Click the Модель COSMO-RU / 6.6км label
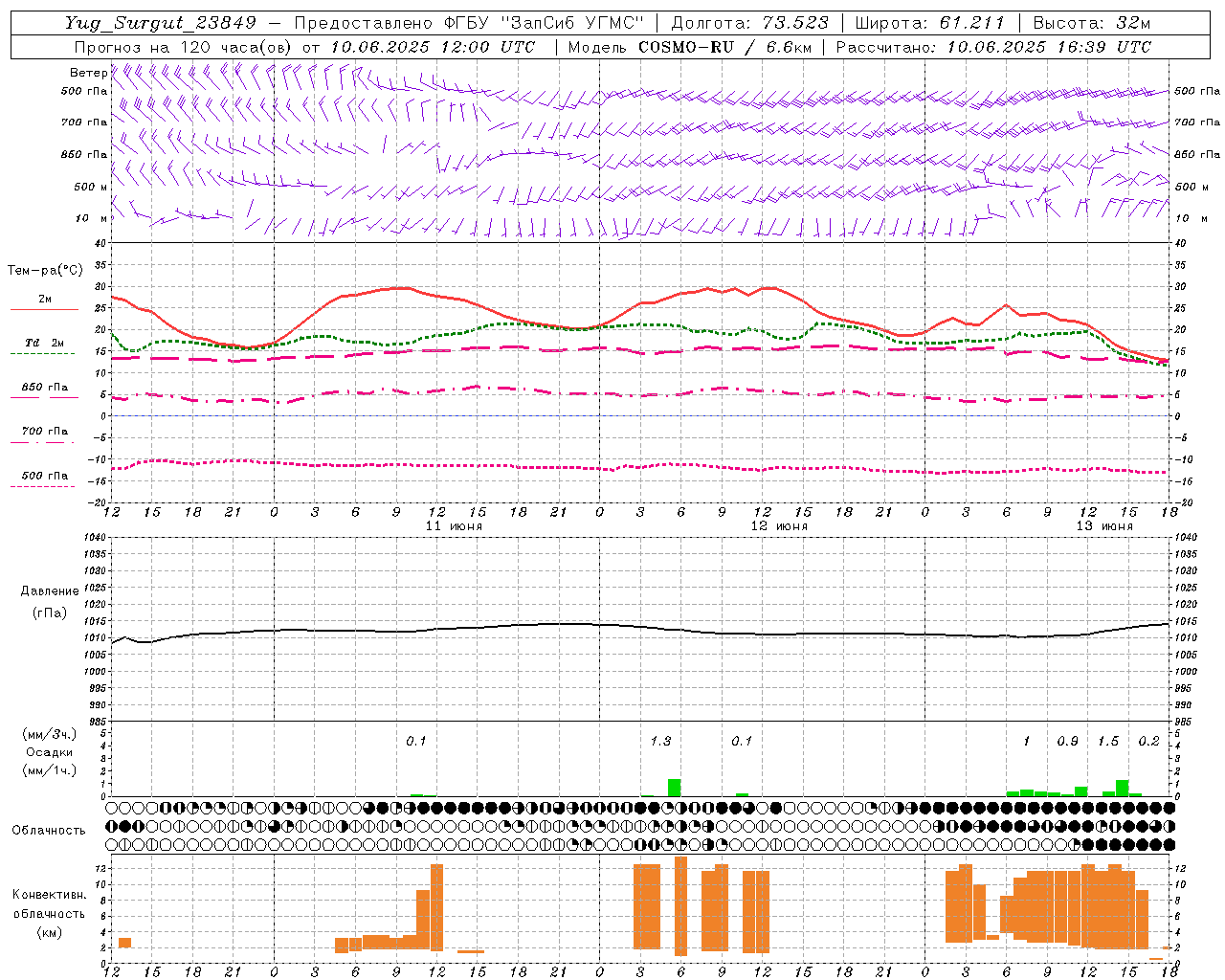Image resolution: width=1225 pixels, height=980 pixels. [688, 47]
